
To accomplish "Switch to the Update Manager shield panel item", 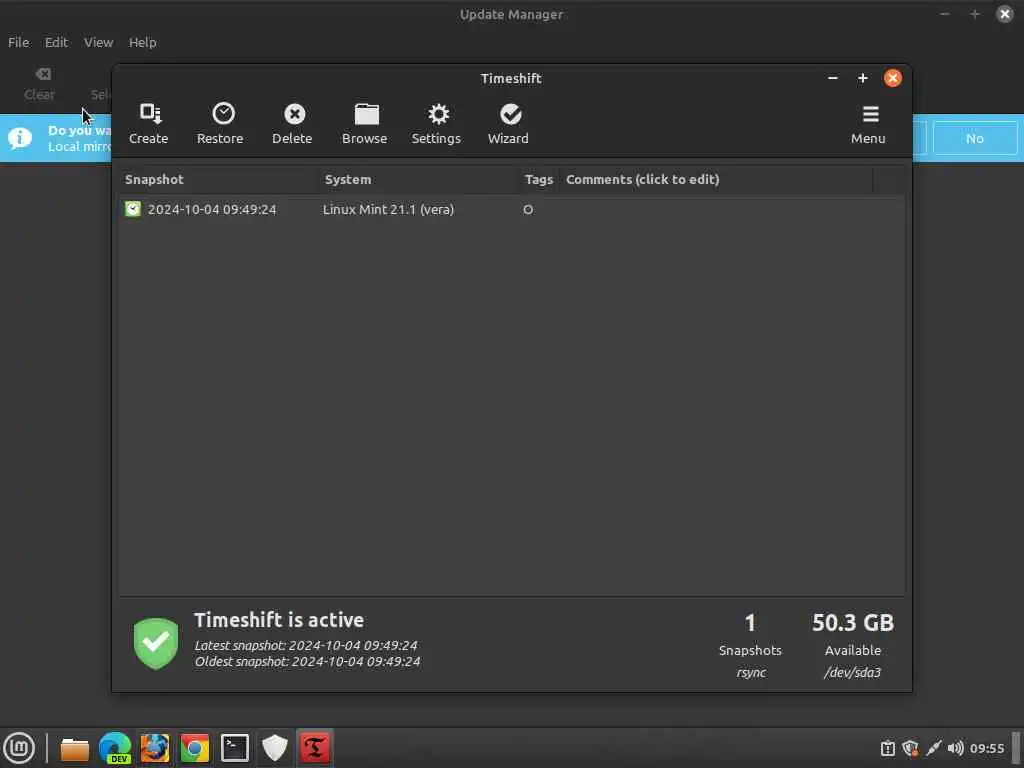I will pyautogui.click(x=275, y=748).
